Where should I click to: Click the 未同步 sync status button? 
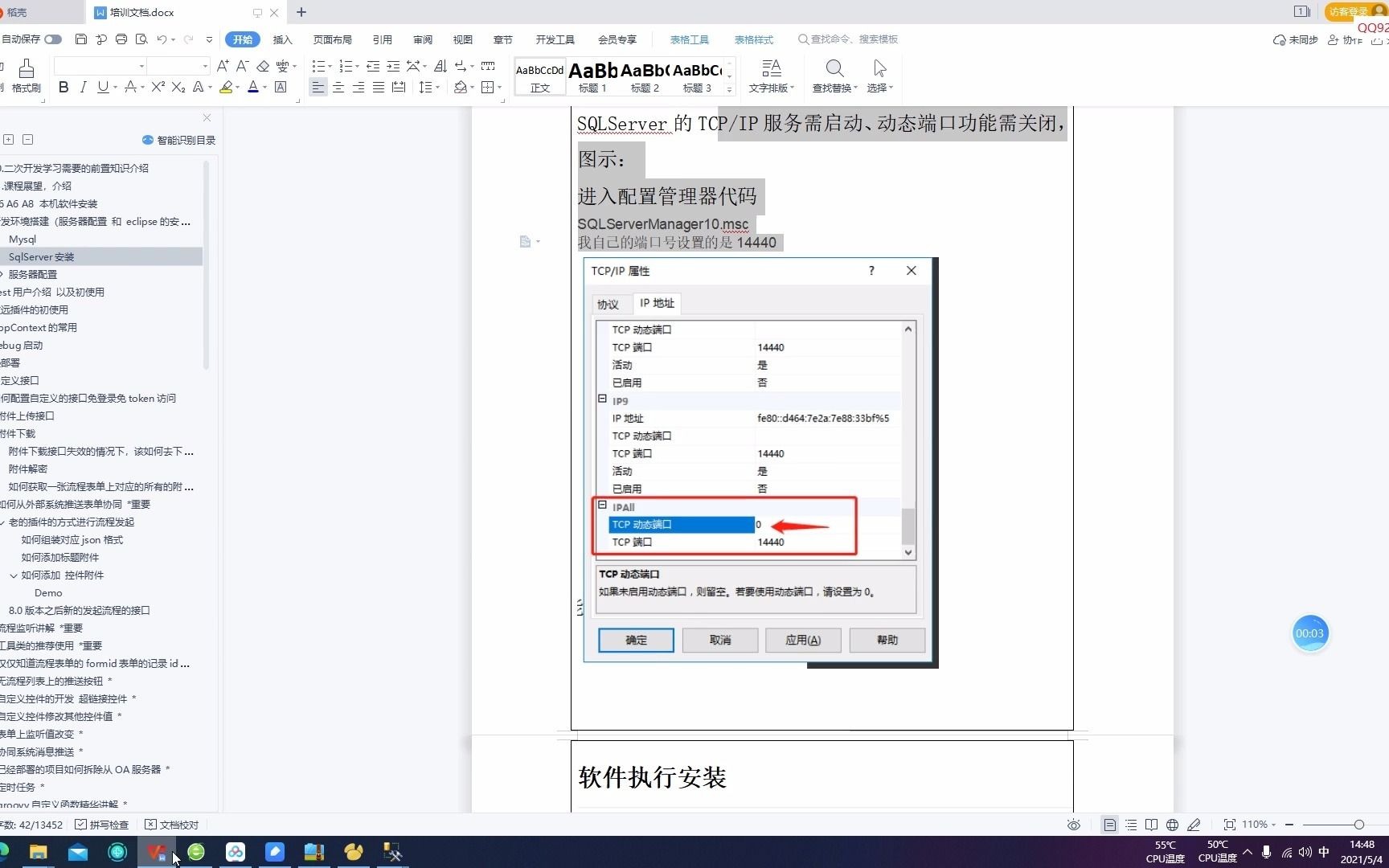tap(1295, 39)
